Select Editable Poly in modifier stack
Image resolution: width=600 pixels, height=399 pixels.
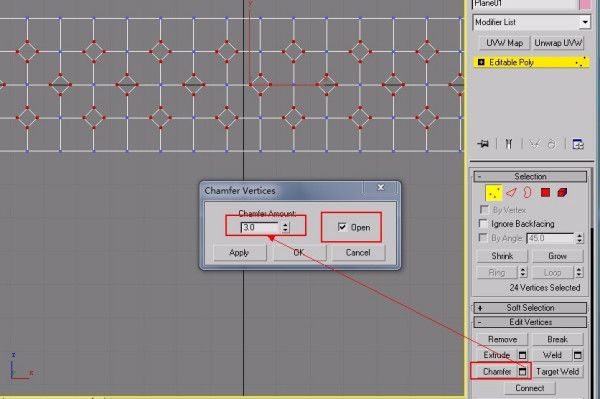point(532,62)
